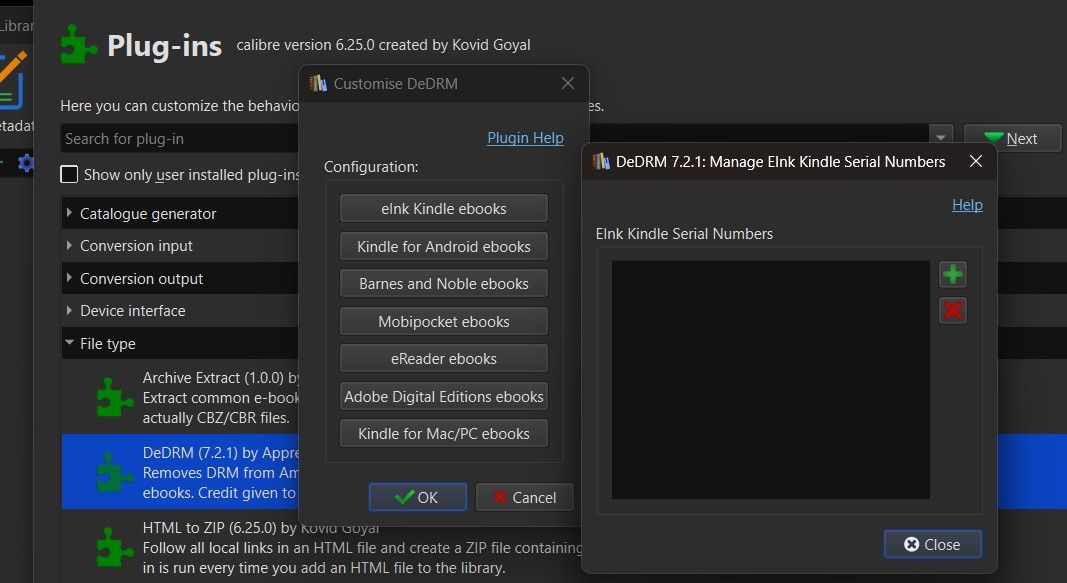Click the HTML to ZIP plugin icon
This screenshot has height=583, width=1067.
(113, 546)
